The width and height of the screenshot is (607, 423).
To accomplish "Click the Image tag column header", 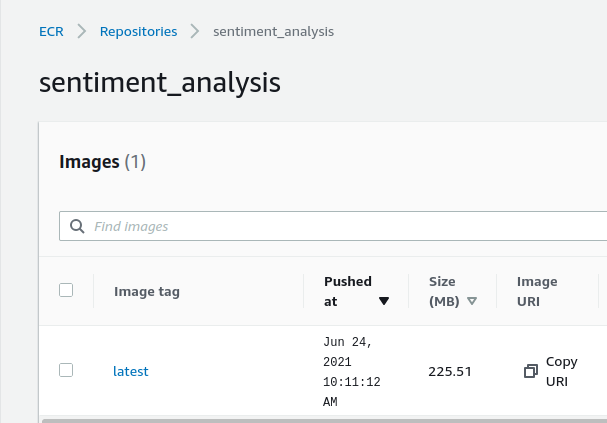I will point(147,291).
